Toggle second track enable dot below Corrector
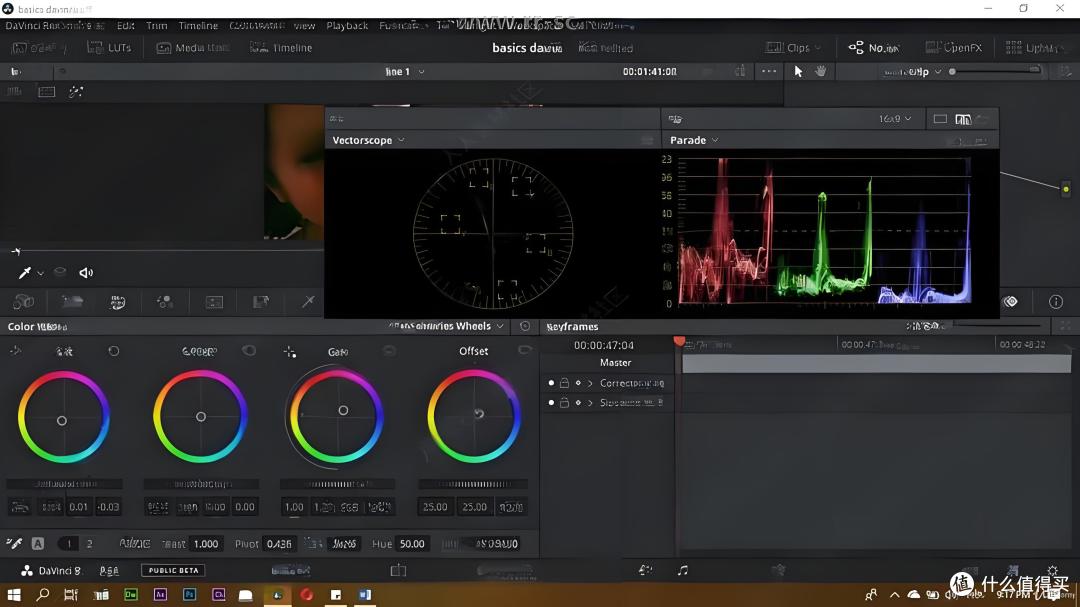Viewport: 1080px width, 607px height. (x=551, y=402)
